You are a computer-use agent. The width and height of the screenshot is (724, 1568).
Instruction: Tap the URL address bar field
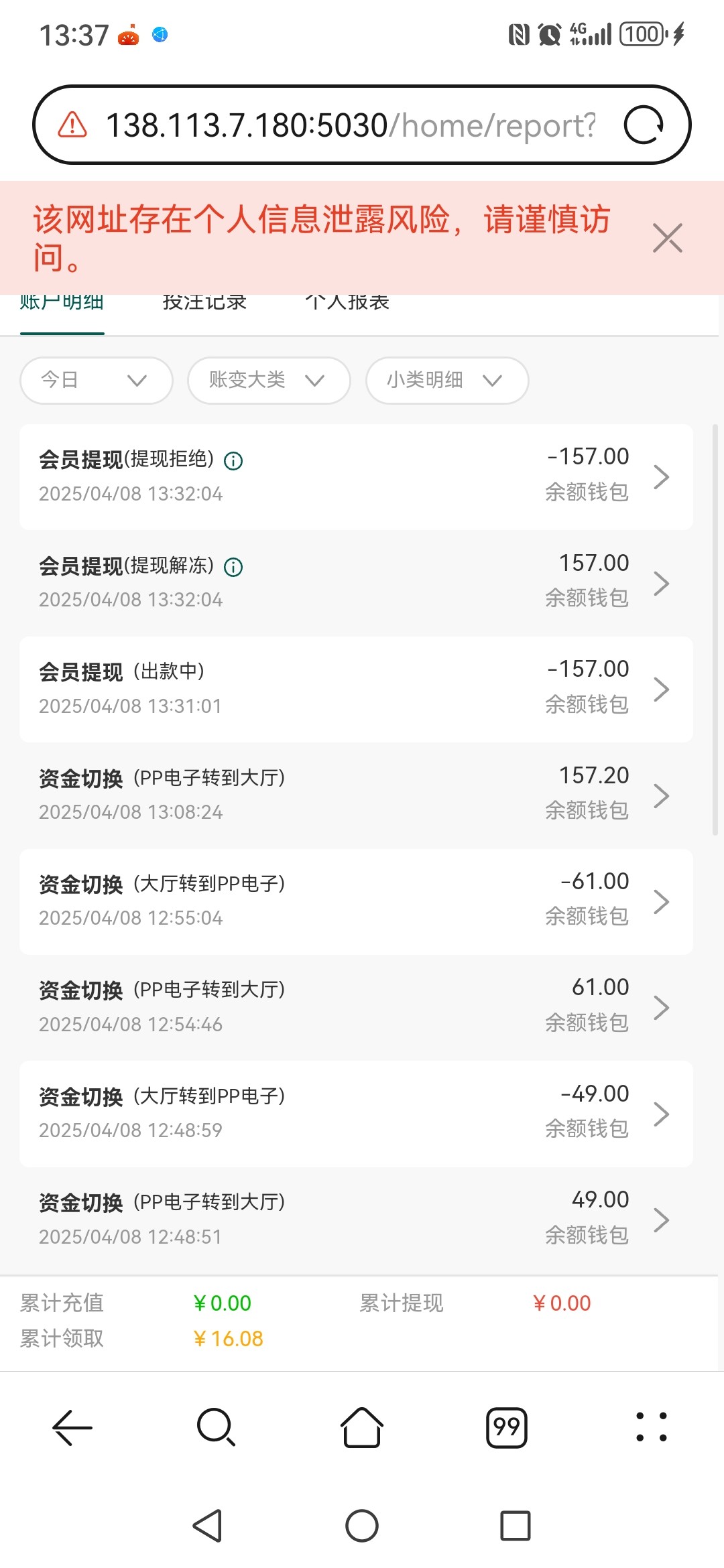[349, 125]
